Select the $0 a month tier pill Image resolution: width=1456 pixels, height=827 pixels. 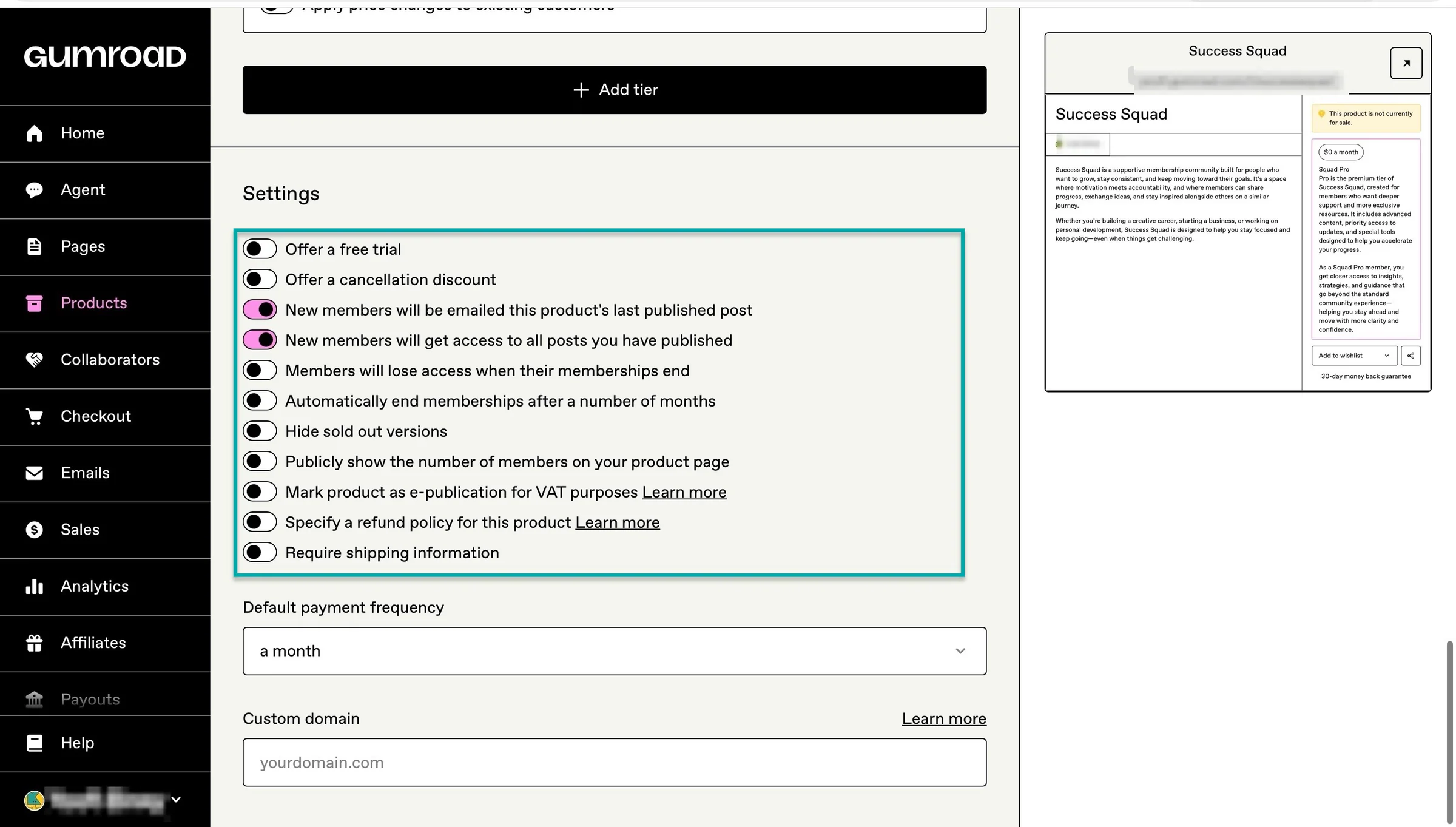pyautogui.click(x=1340, y=152)
